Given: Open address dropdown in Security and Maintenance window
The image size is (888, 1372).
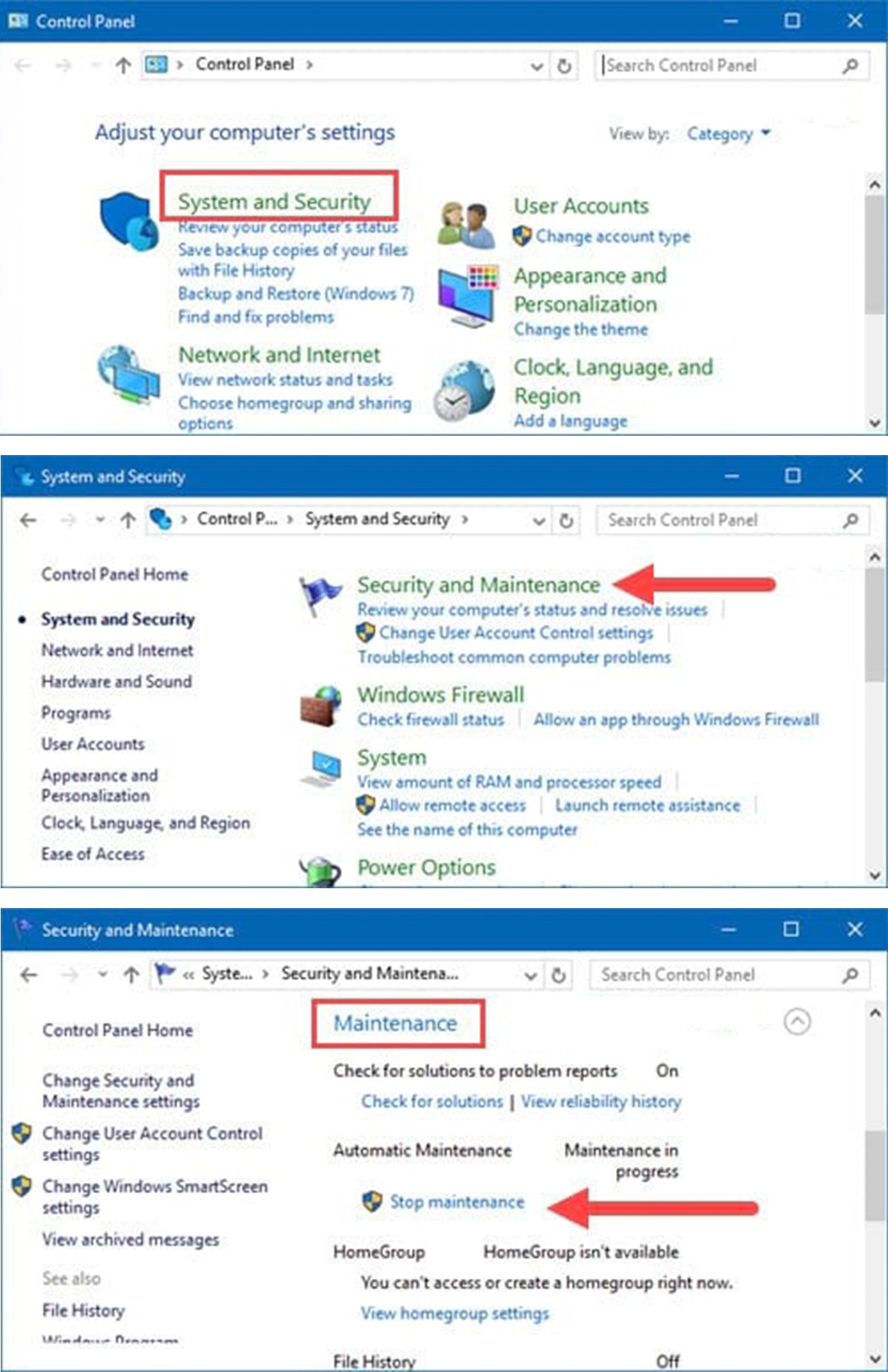Looking at the screenshot, I should [x=531, y=976].
